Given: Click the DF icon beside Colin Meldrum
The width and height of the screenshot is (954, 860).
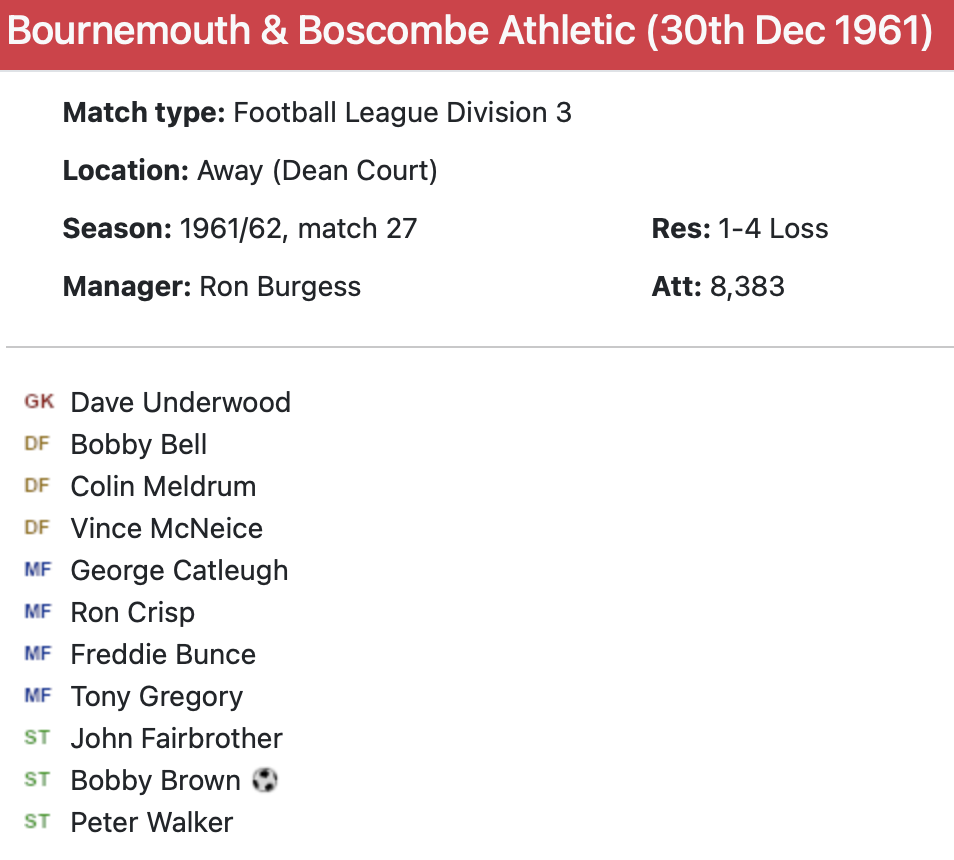Looking at the screenshot, I should pos(37,486).
